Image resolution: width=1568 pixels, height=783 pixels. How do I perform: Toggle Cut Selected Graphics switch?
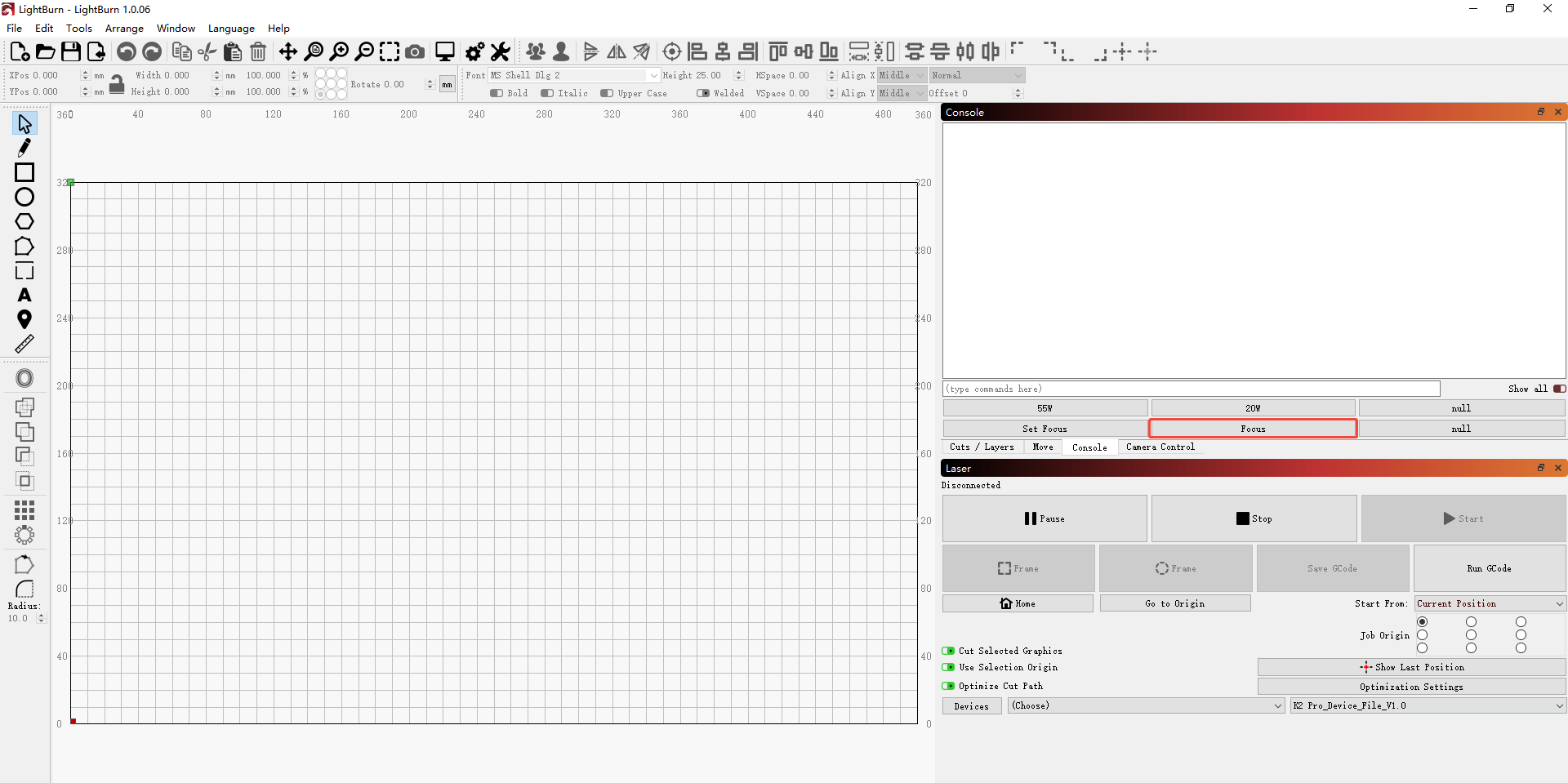pyautogui.click(x=948, y=651)
